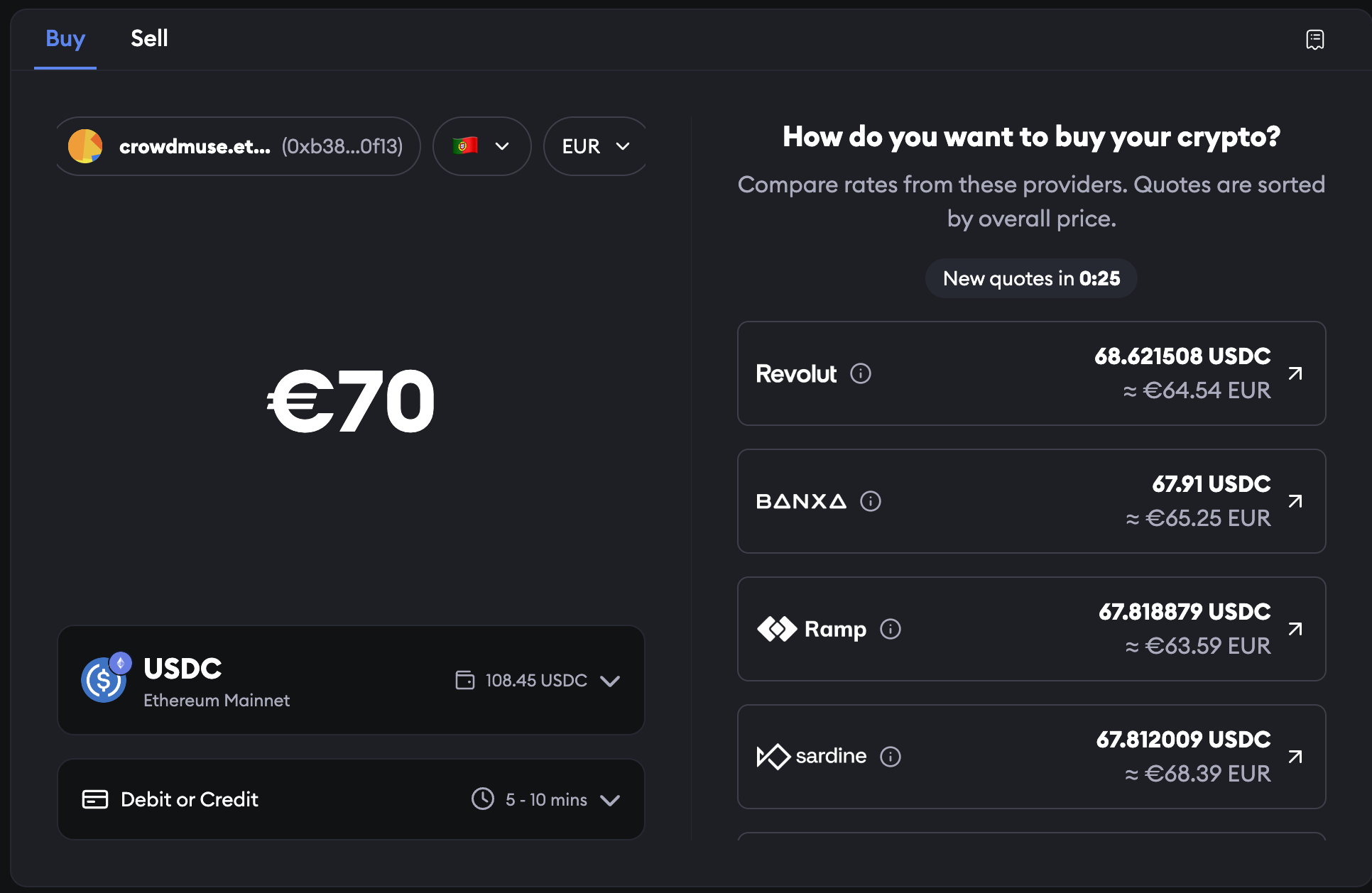
Task: Click the Ramp info icon
Action: click(891, 629)
